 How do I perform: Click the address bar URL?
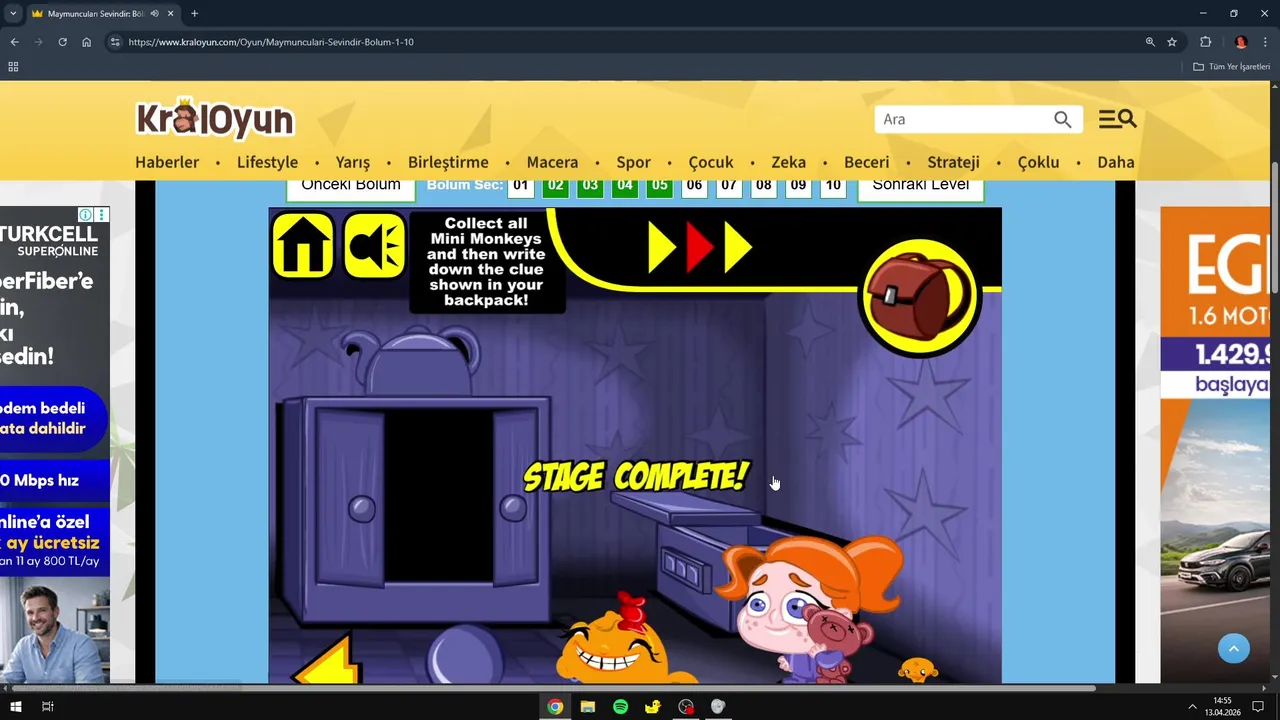(271, 42)
